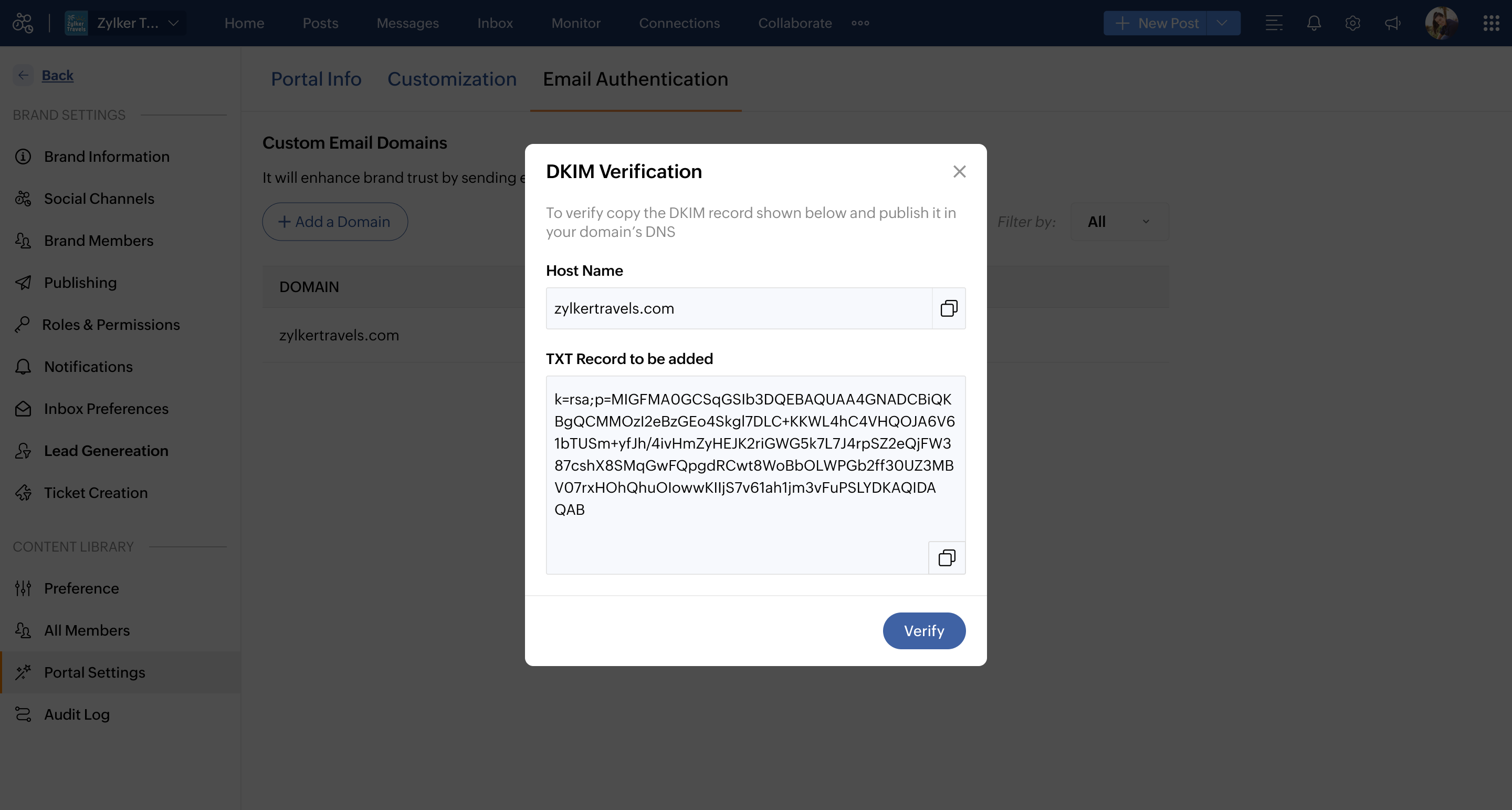Switch to the Portal Info tab
1512x810 pixels.
[316, 79]
